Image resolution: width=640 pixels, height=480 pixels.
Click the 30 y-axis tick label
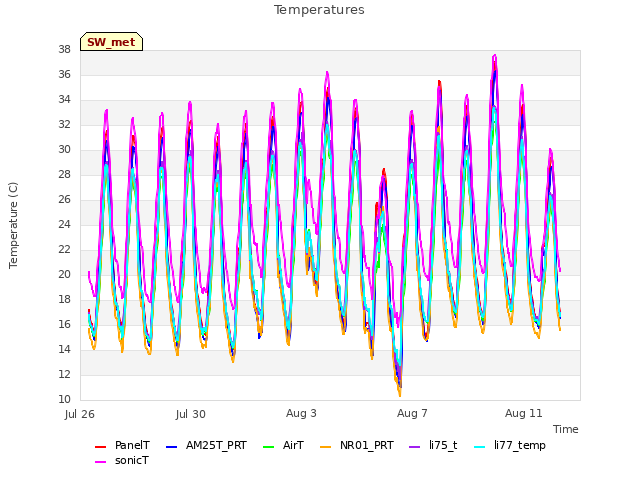[x=64, y=150]
